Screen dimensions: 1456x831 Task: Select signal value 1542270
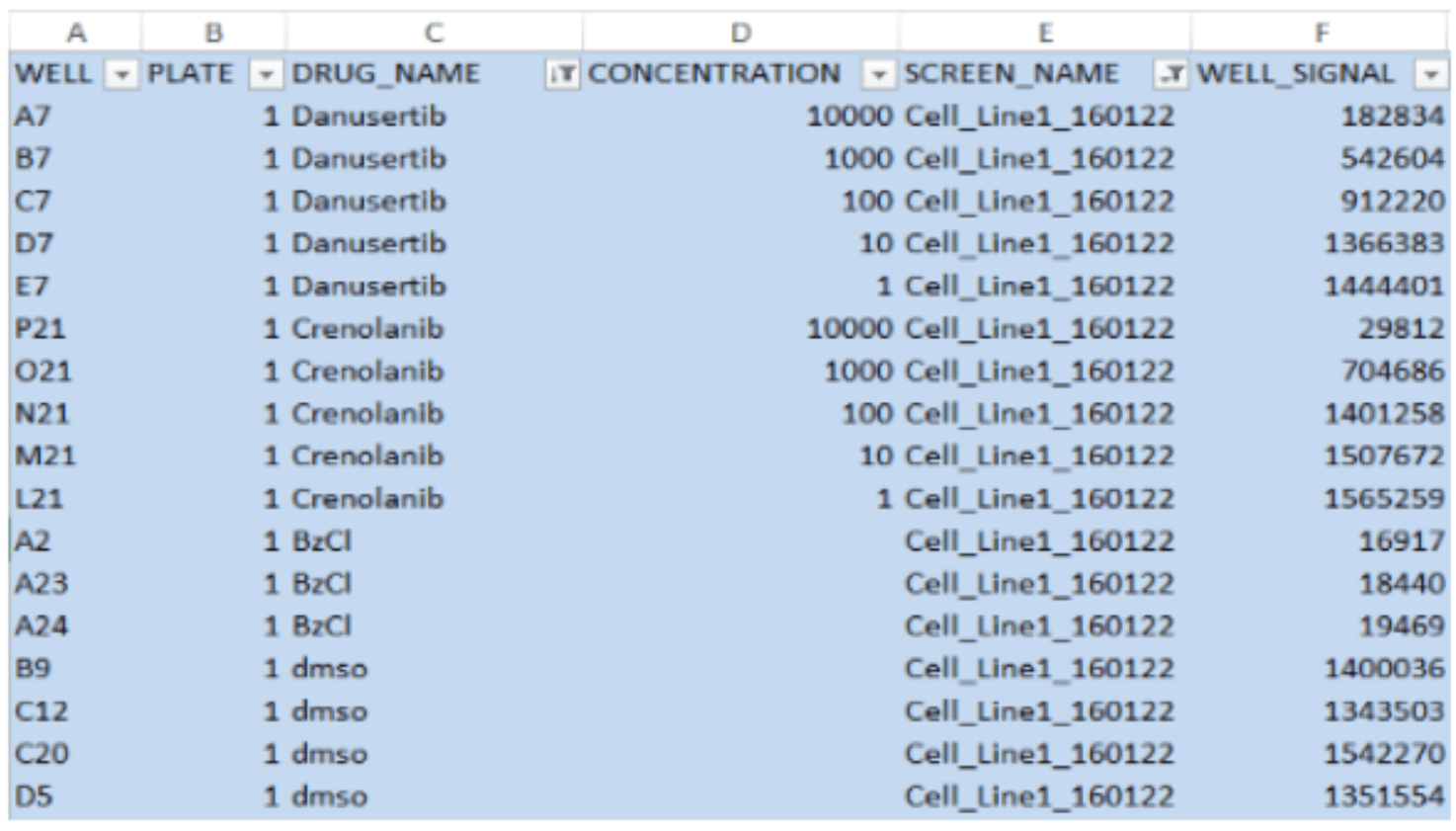coord(1383,754)
